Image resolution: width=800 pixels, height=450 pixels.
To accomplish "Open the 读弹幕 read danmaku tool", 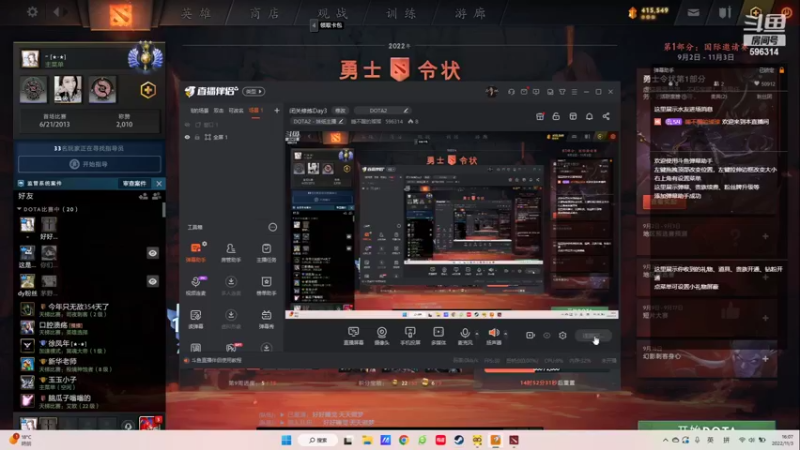I will pos(196,319).
